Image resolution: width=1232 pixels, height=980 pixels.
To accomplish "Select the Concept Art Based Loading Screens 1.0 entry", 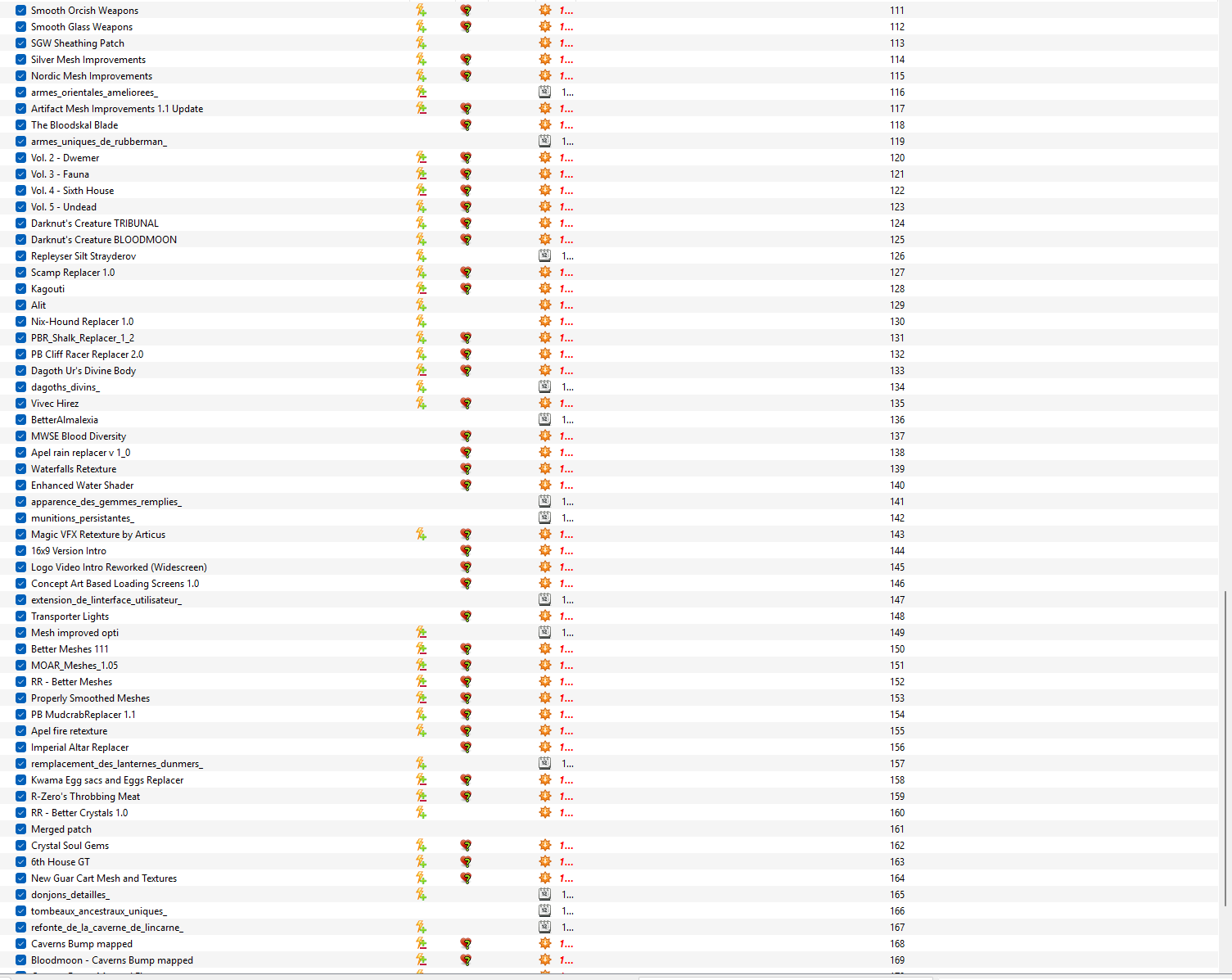I will 115,584.
